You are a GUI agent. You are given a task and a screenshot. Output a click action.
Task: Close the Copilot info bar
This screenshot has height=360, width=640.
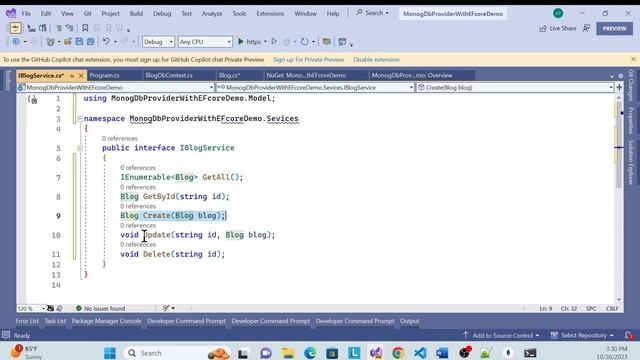coord(633,59)
